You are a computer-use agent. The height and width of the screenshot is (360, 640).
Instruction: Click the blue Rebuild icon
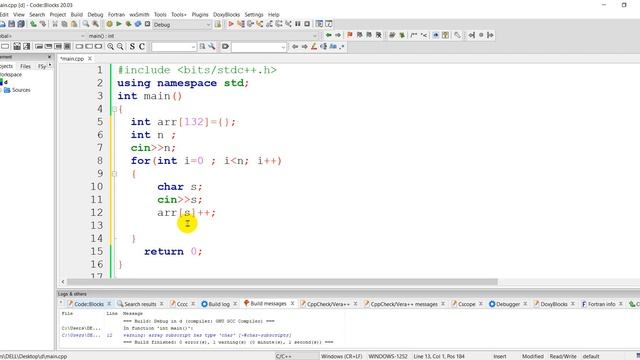tap(138, 24)
